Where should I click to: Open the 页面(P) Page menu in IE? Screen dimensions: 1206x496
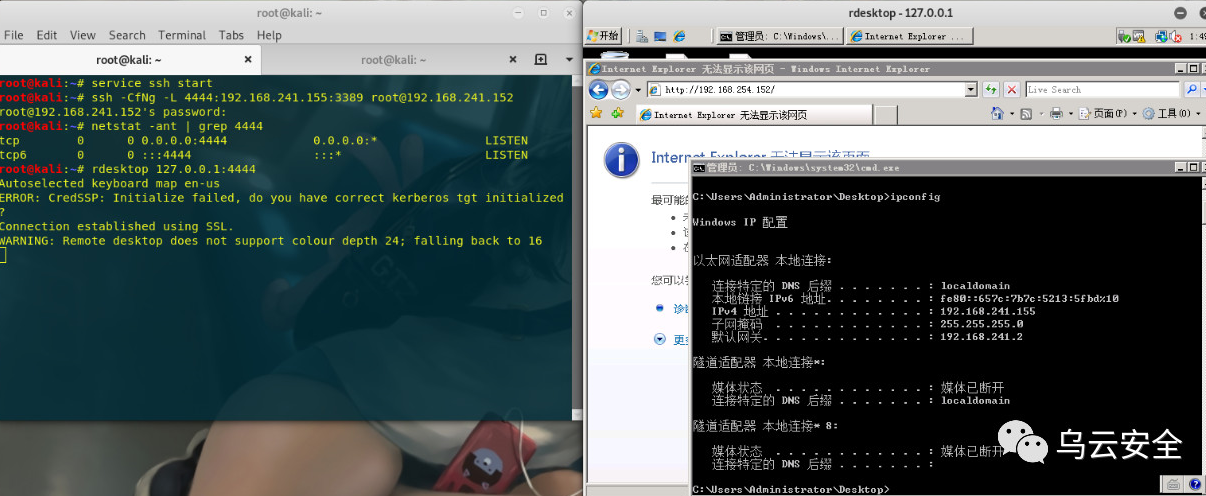[1107, 114]
